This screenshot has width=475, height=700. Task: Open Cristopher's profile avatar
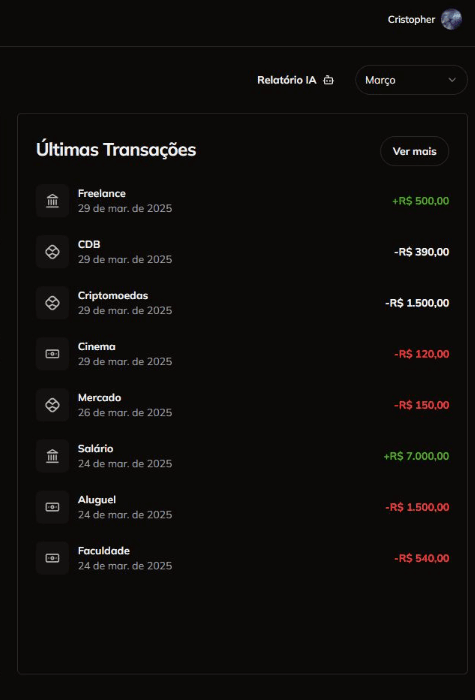(451, 20)
